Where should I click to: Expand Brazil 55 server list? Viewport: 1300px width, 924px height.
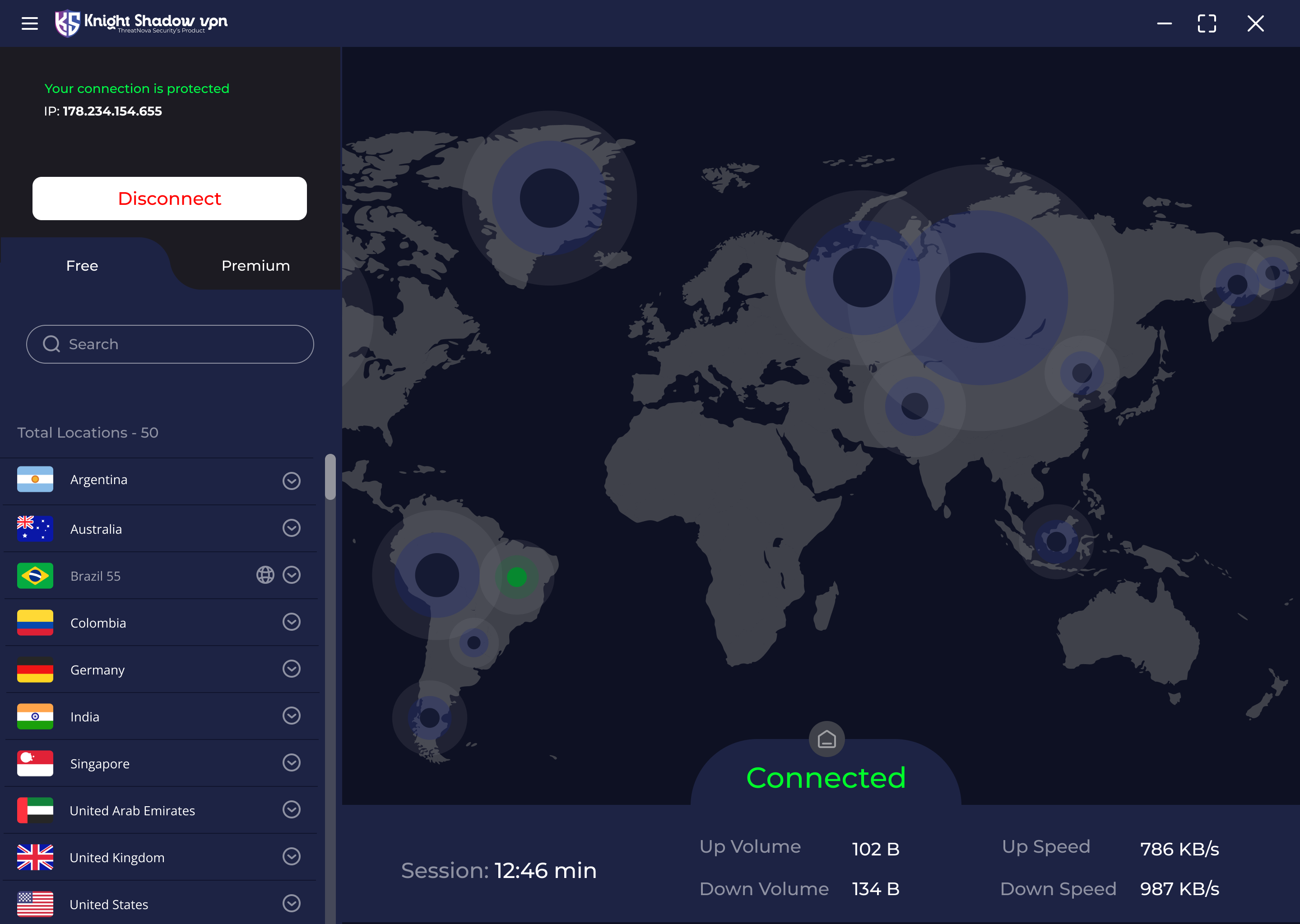click(x=292, y=575)
